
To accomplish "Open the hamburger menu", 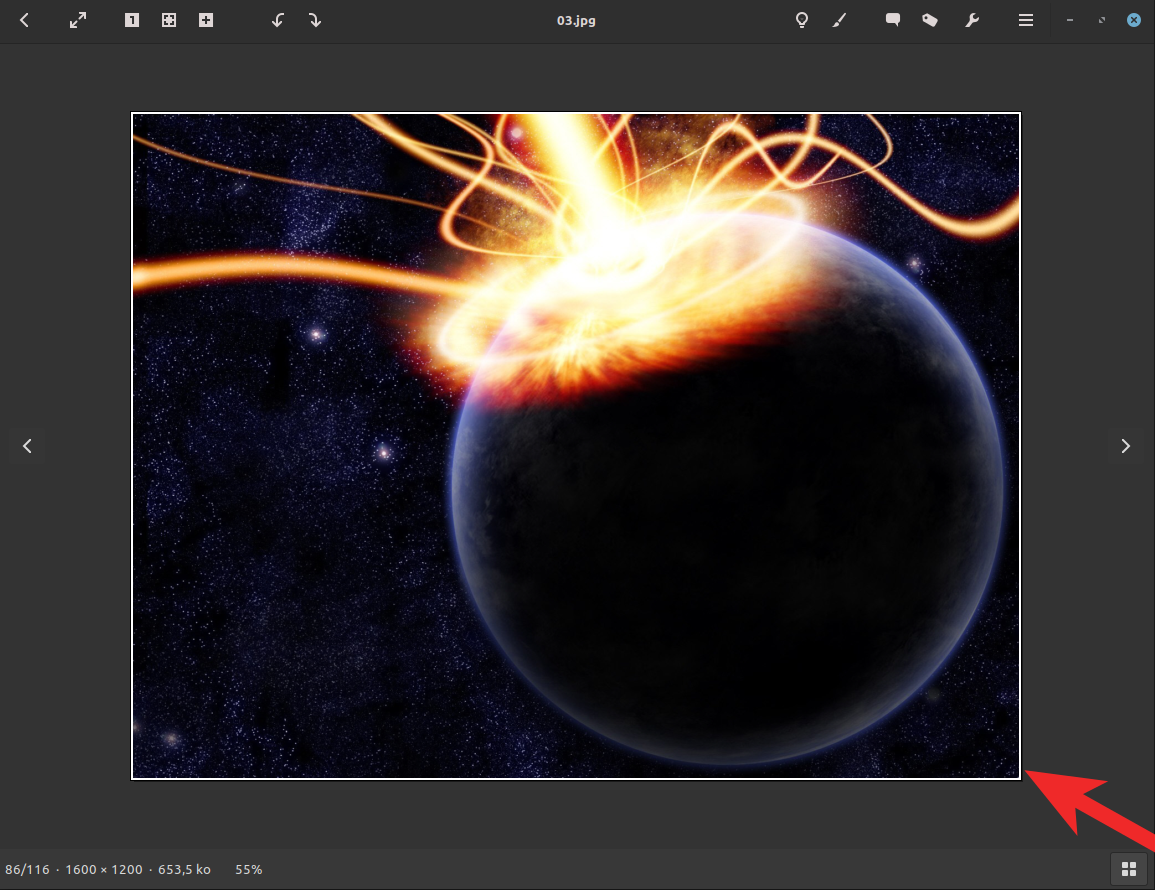I will [x=1026, y=20].
